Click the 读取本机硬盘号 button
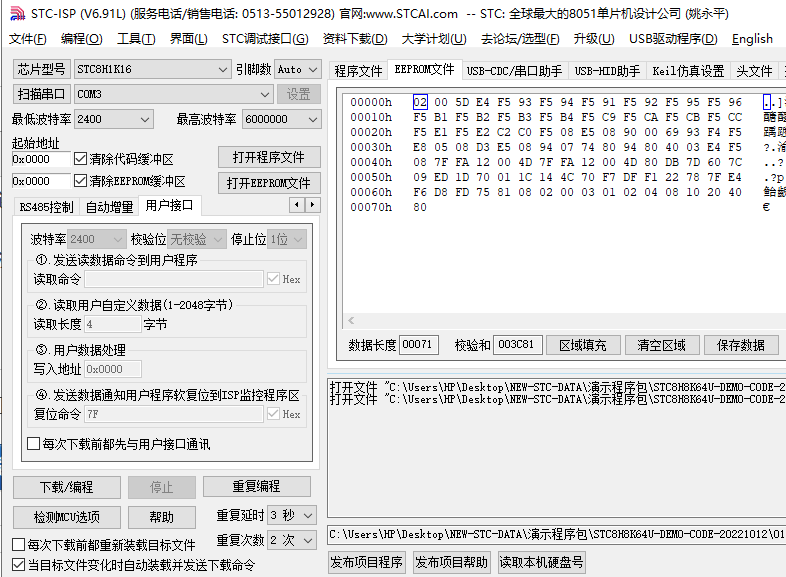Viewport: 786px width, 577px height. pyautogui.click(x=541, y=562)
